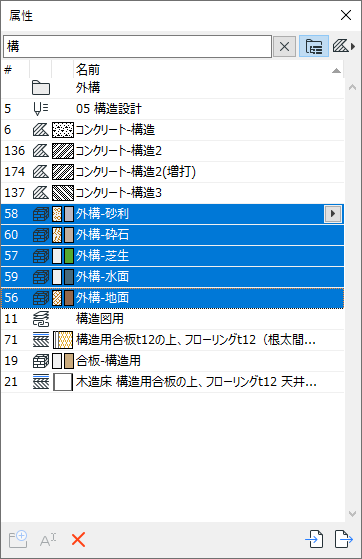Click blue-gray swatch of 外構-水面
Image resolution: width=362 pixels, height=559 pixels.
coord(69,277)
